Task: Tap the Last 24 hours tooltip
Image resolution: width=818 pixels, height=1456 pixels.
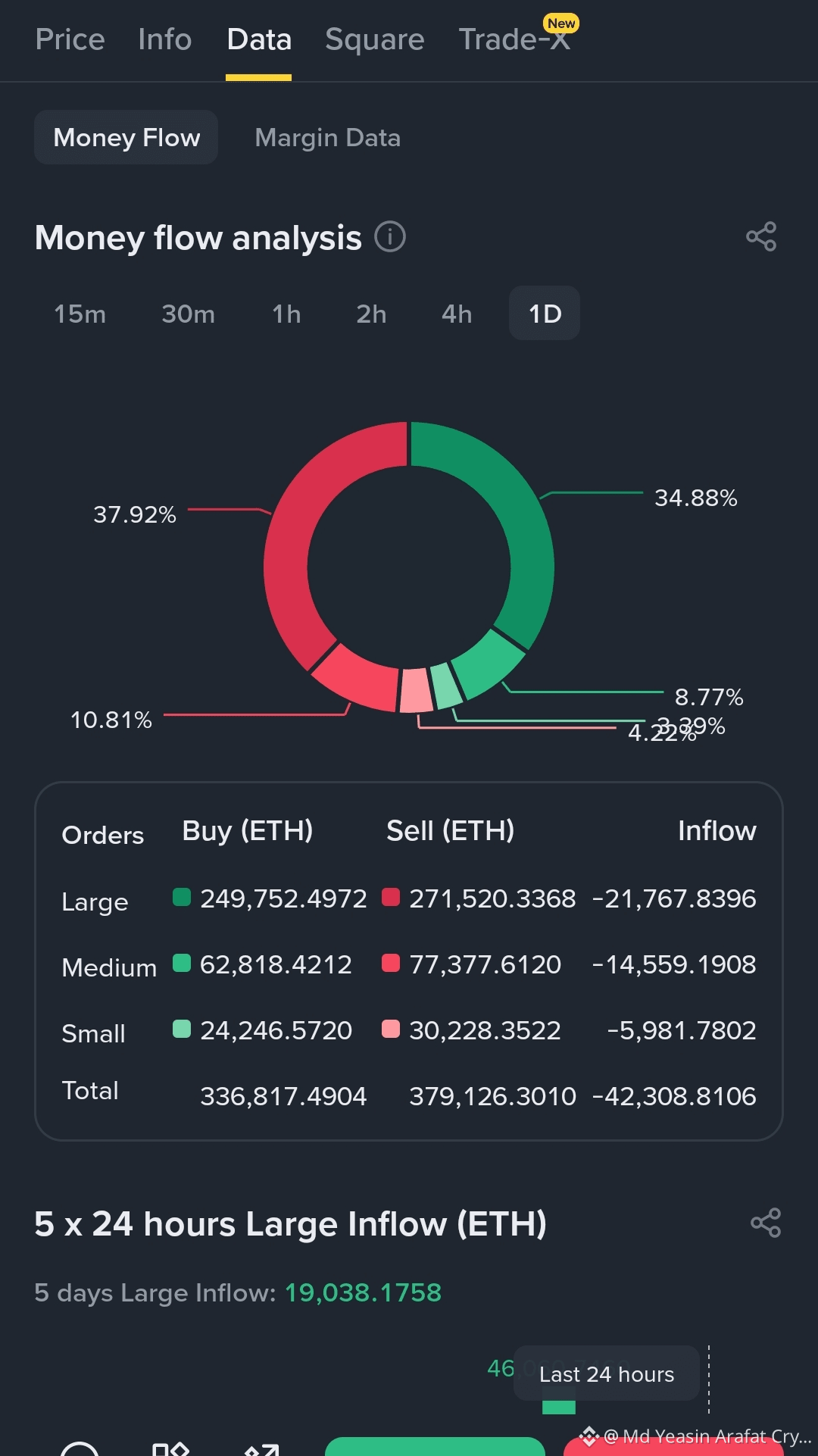Action: click(x=607, y=1373)
